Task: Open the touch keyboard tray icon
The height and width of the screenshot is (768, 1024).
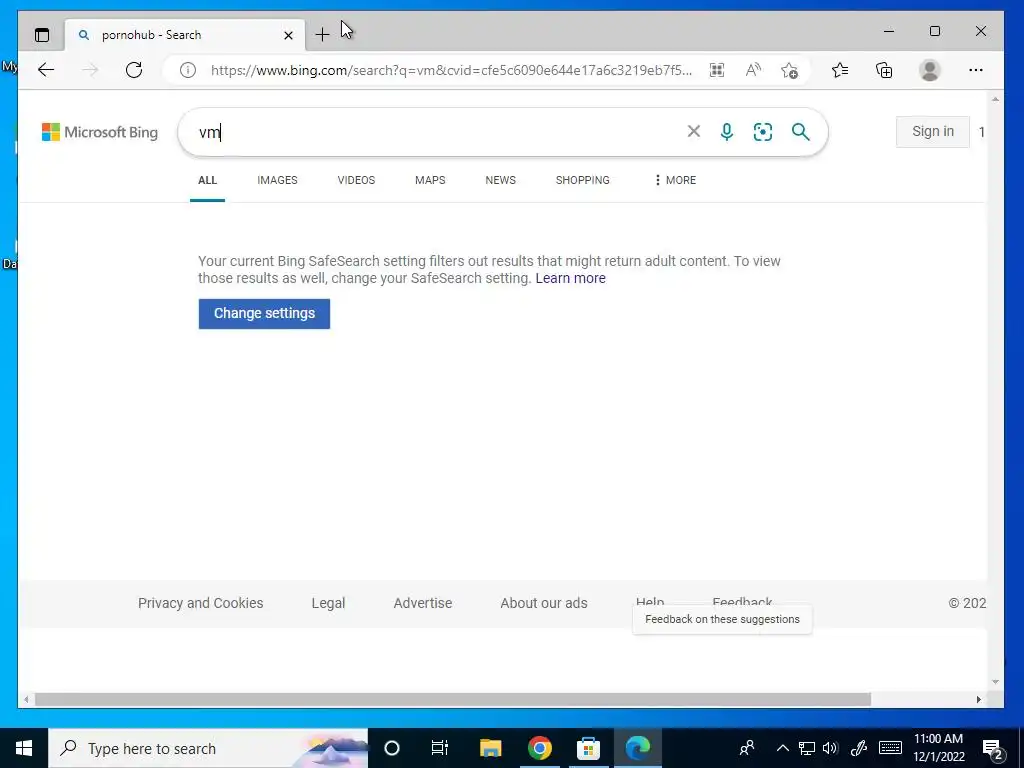Action: click(890, 748)
